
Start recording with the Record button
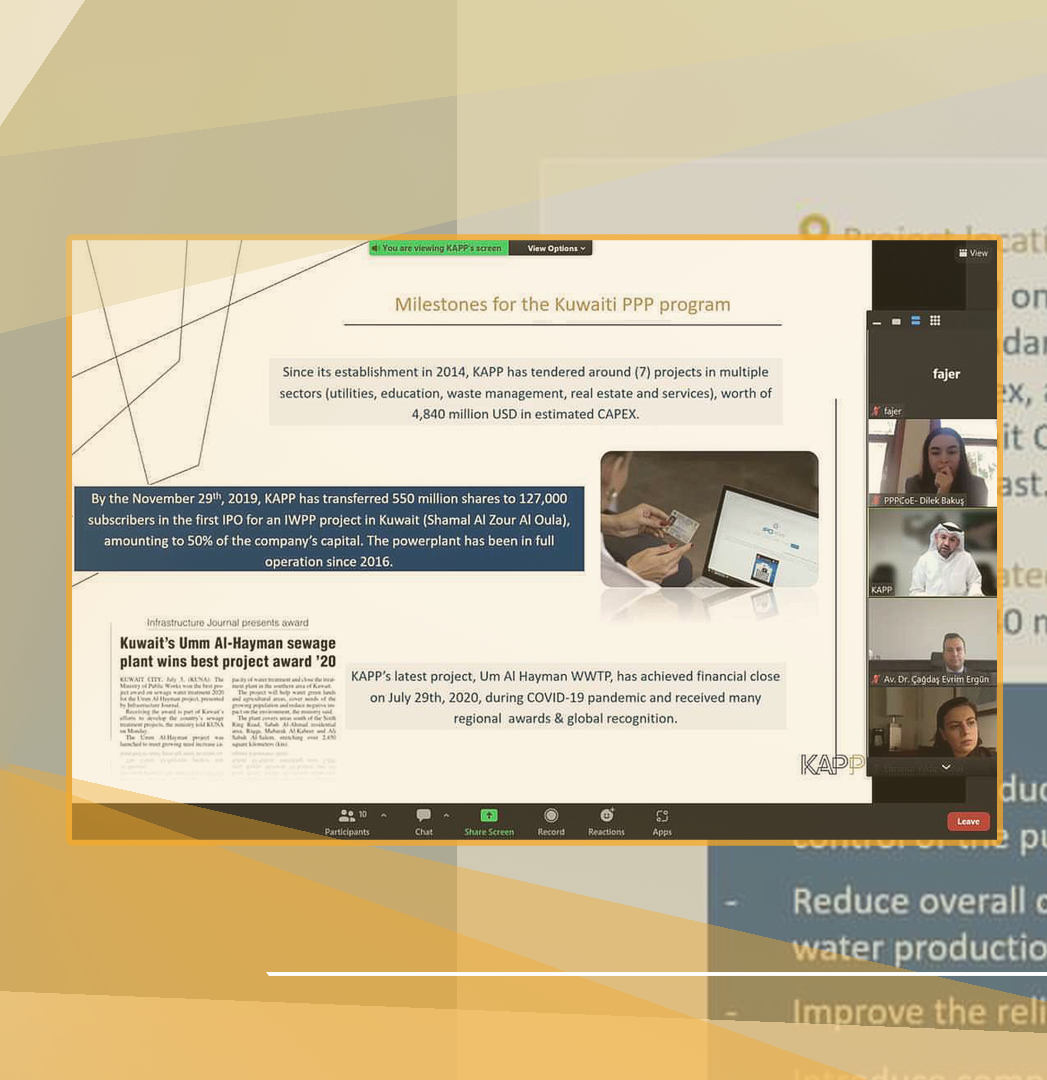[x=551, y=822]
